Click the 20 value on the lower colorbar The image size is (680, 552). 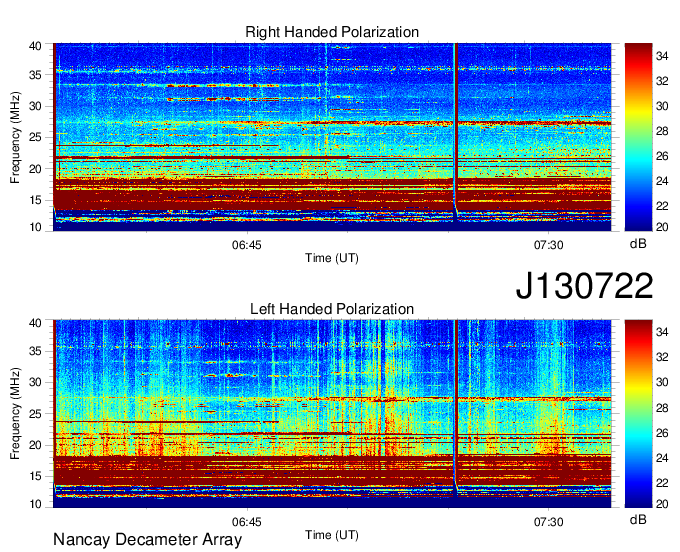[662, 504]
